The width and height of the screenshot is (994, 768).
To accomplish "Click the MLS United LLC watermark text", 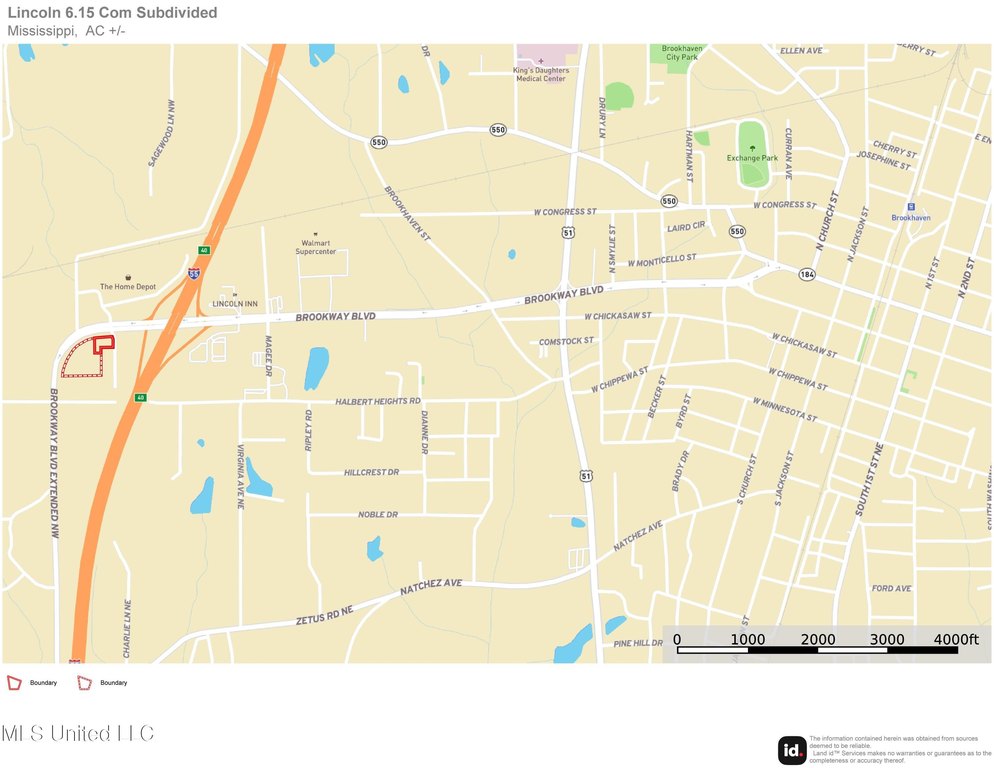I will tap(78, 734).
